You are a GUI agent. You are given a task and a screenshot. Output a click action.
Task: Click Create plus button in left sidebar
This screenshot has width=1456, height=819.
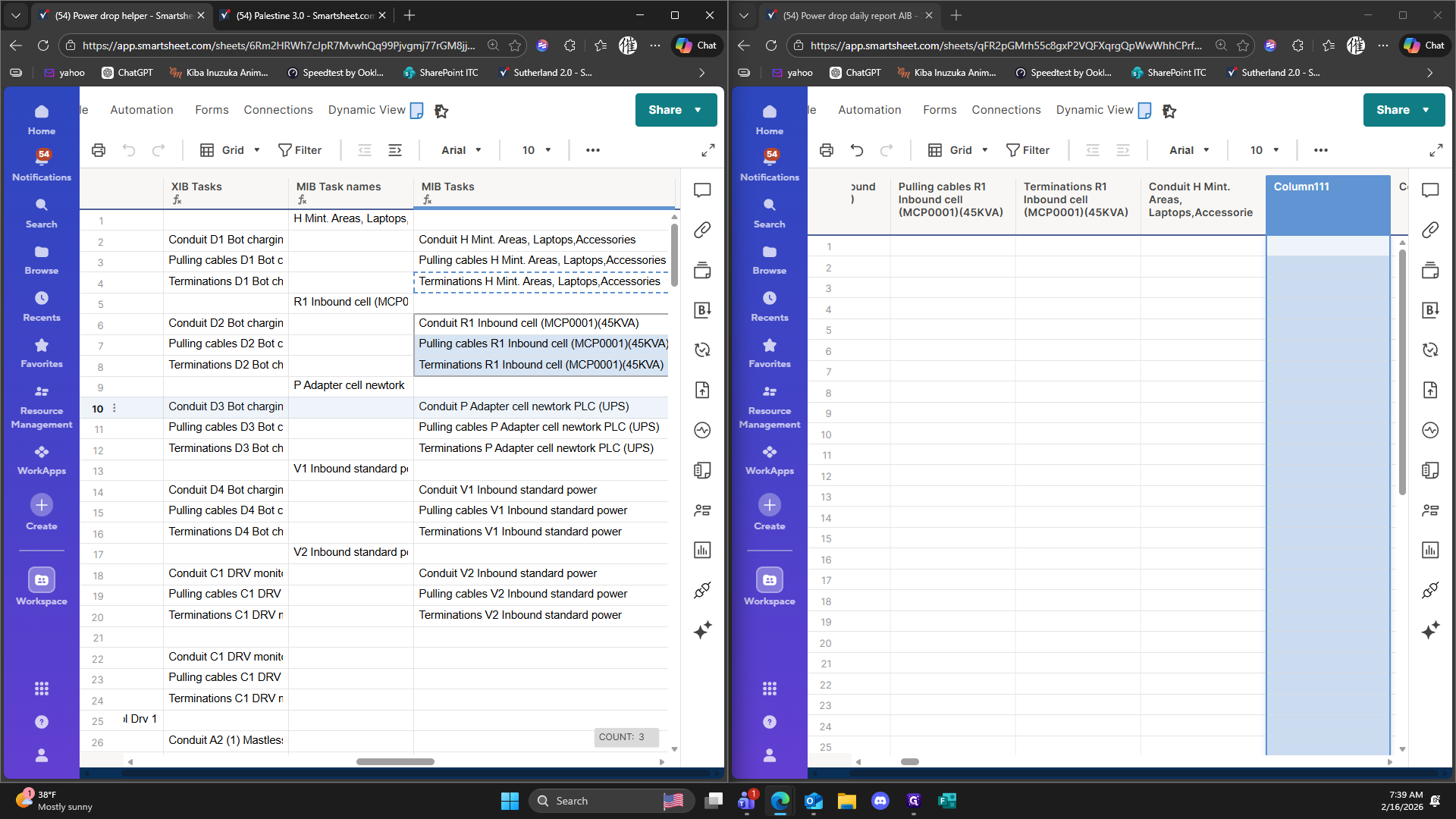click(x=42, y=505)
